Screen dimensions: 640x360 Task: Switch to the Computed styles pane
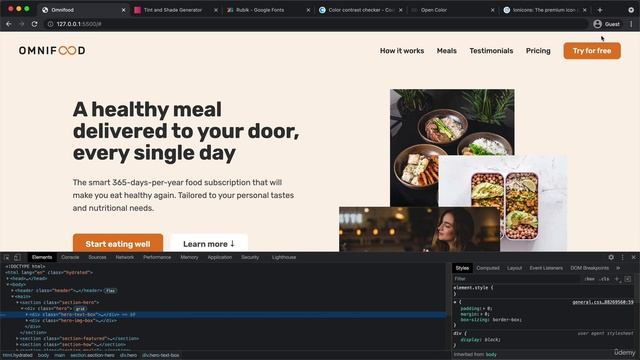[488, 268]
